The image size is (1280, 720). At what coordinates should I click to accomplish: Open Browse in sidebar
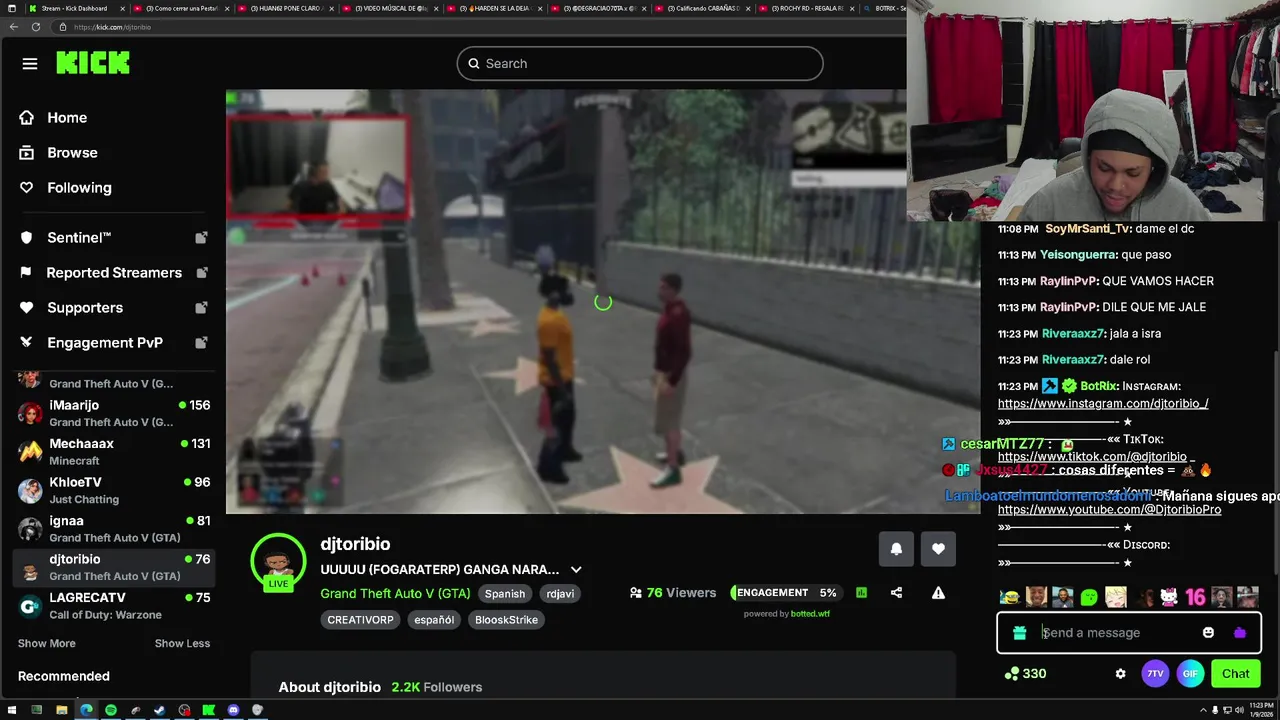point(72,153)
